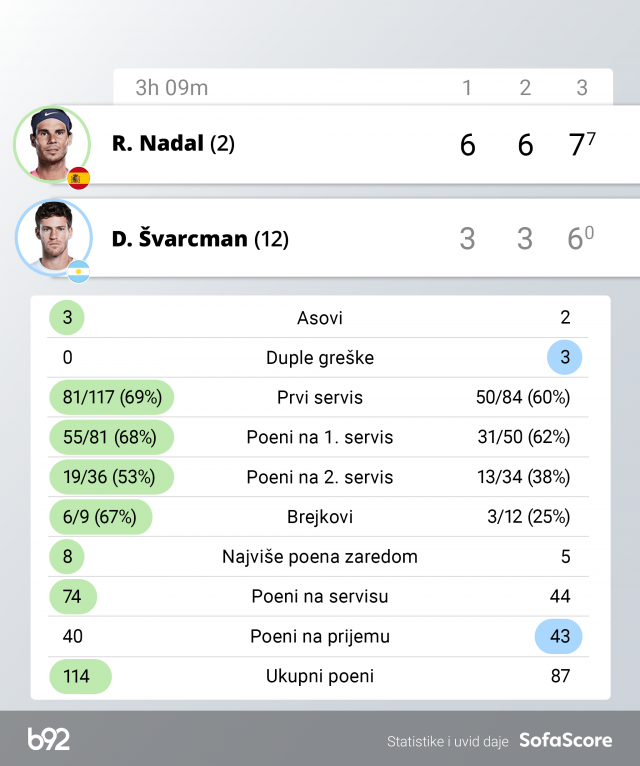640x766 pixels.
Task: Click Nadal's green aces badge
Action: pos(67,318)
